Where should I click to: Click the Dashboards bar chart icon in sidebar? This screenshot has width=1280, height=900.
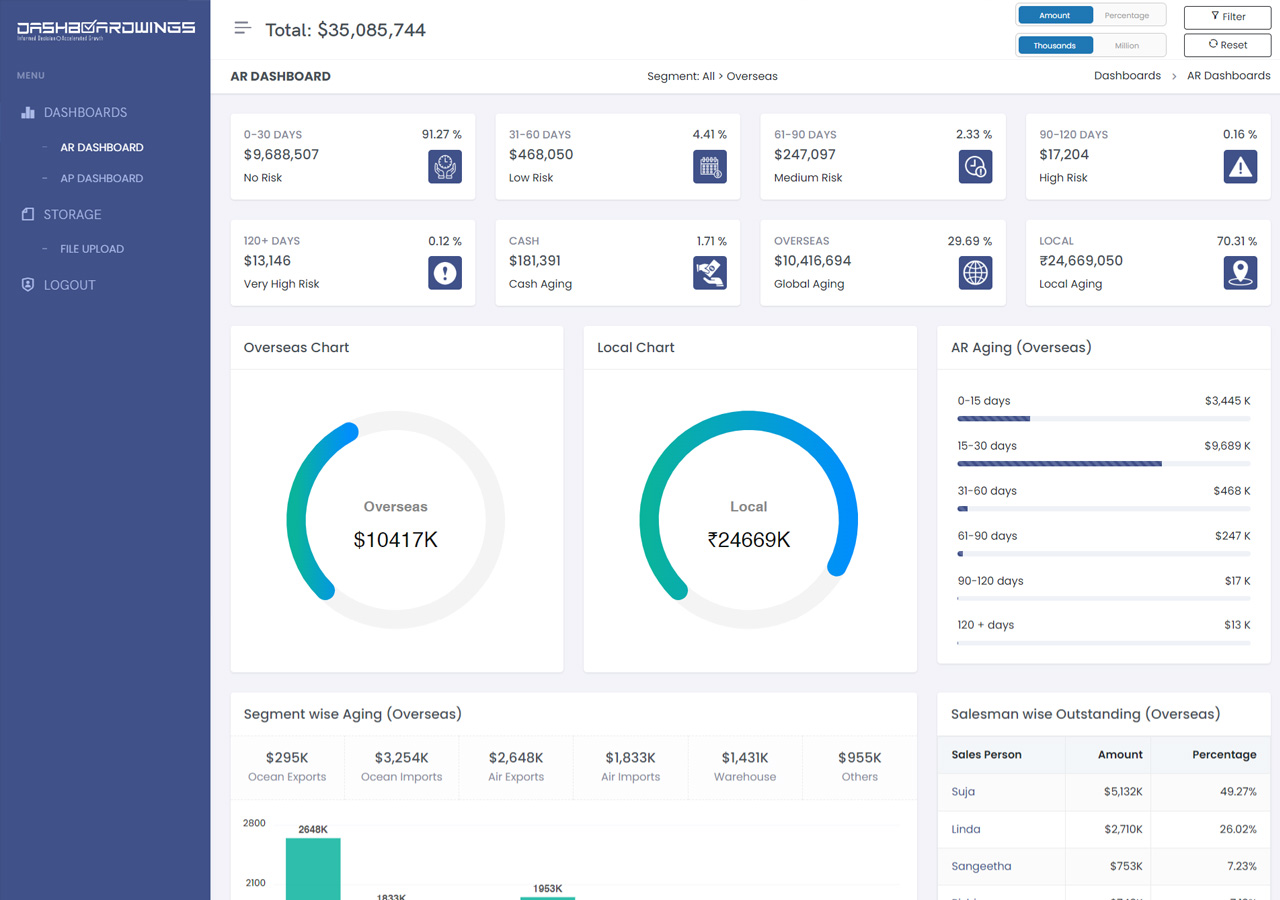(x=28, y=113)
